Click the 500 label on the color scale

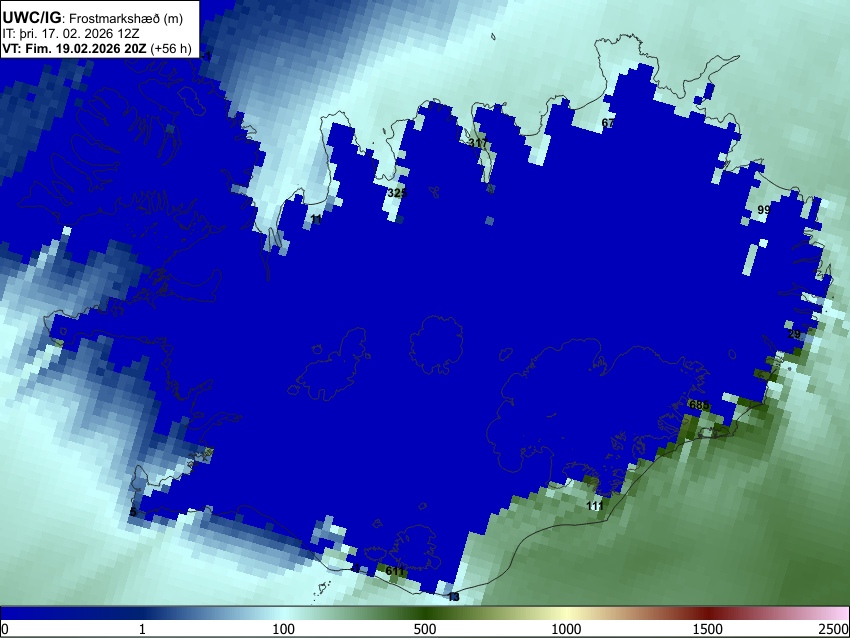(425, 629)
